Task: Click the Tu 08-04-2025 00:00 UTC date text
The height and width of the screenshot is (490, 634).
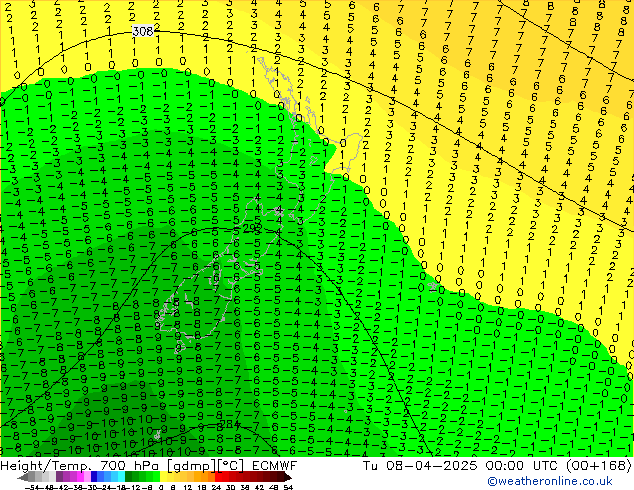Action: (x=461, y=466)
